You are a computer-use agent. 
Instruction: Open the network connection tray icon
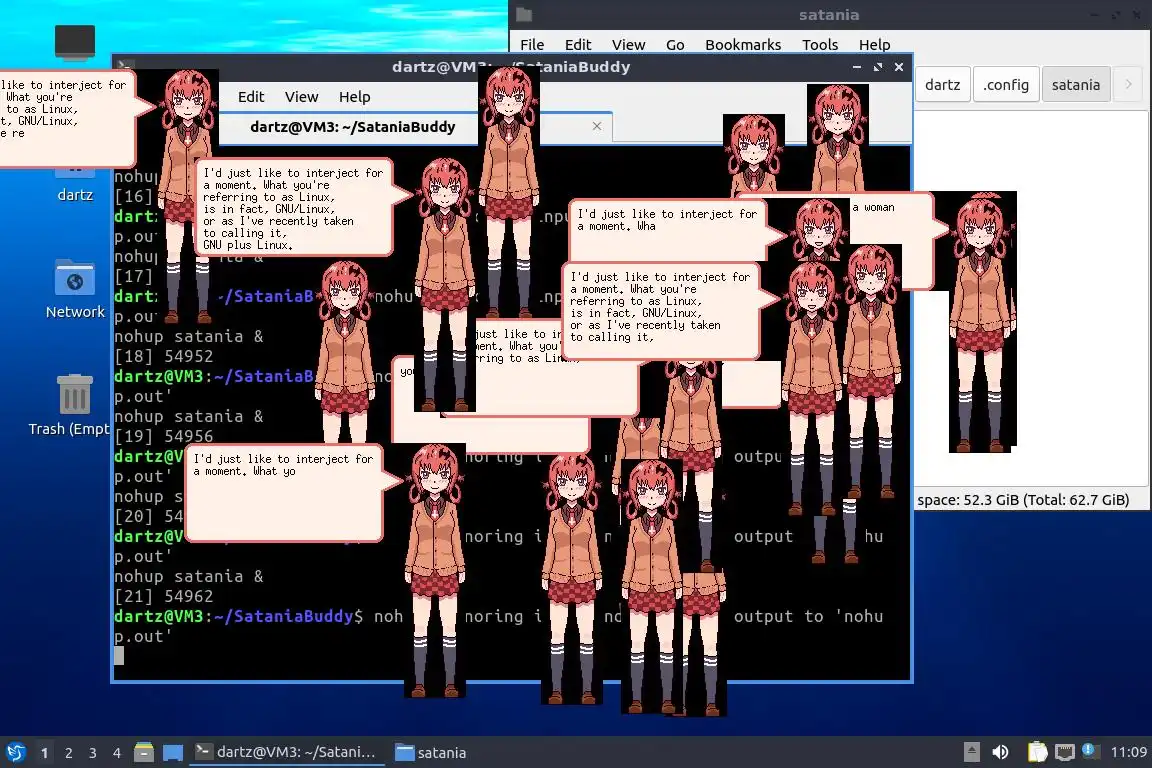tap(1065, 752)
